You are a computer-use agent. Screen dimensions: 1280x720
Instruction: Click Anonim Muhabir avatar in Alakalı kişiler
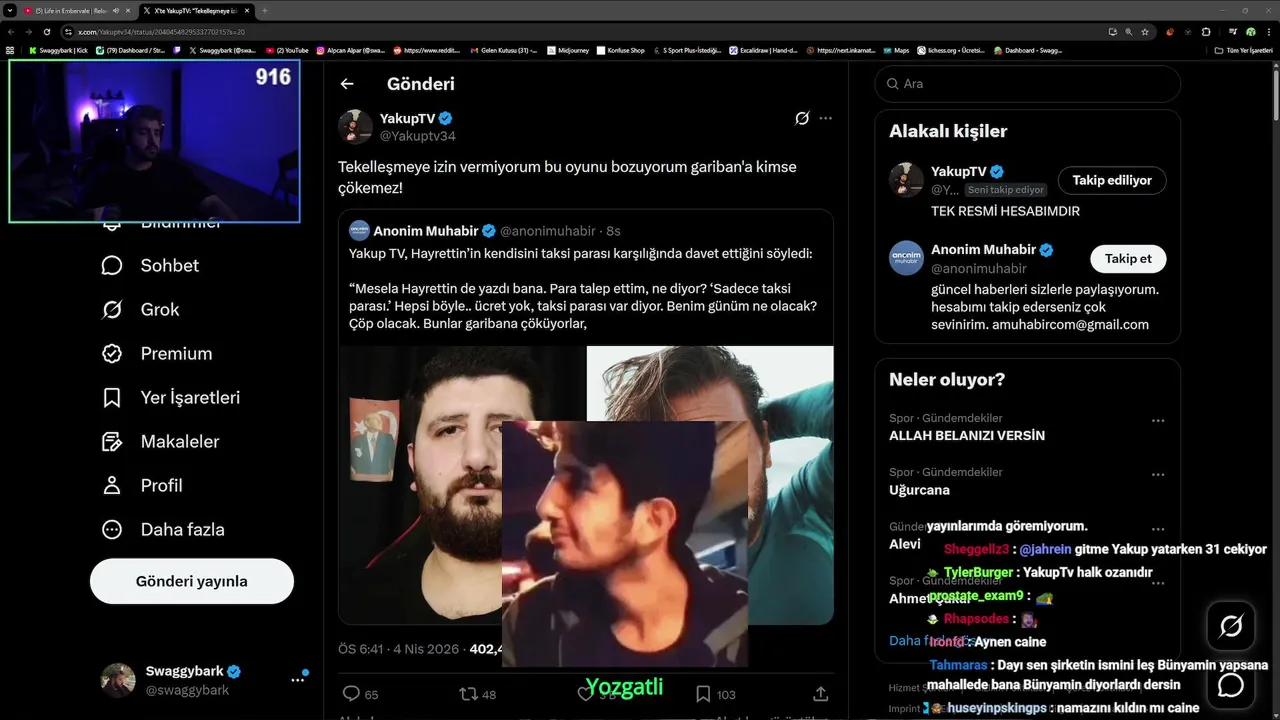tap(906, 258)
